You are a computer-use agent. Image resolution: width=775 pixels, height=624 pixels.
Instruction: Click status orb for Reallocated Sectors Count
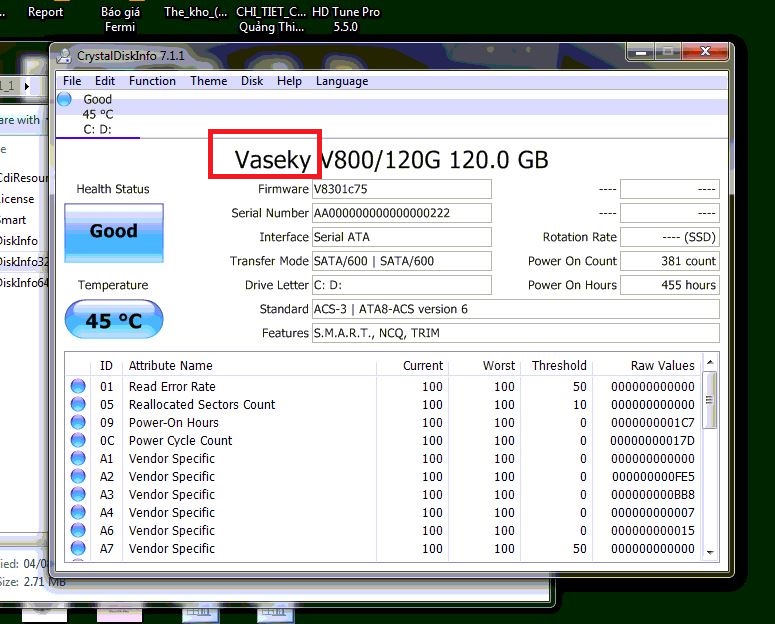pos(78,404)
